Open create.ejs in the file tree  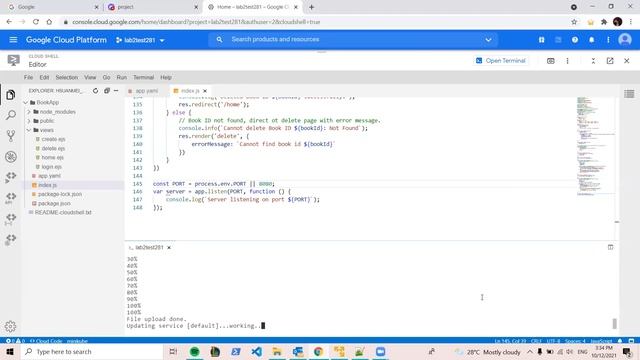pyautogui.click(x=53, y=139)
